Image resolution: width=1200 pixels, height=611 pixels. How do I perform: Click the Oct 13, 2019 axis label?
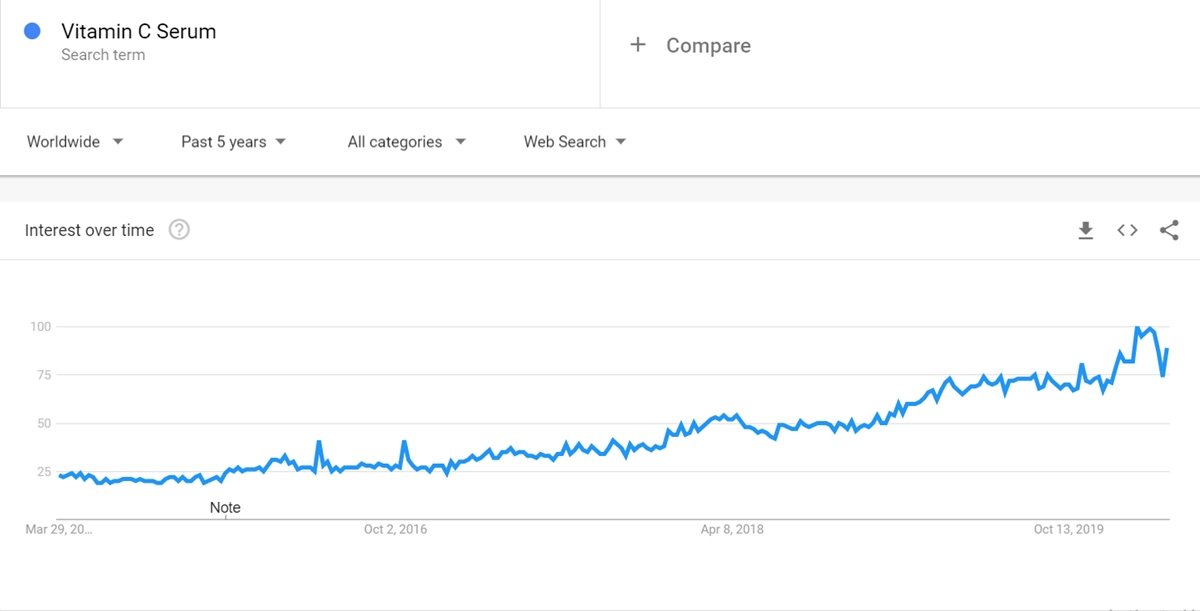tap(1069, 529)
